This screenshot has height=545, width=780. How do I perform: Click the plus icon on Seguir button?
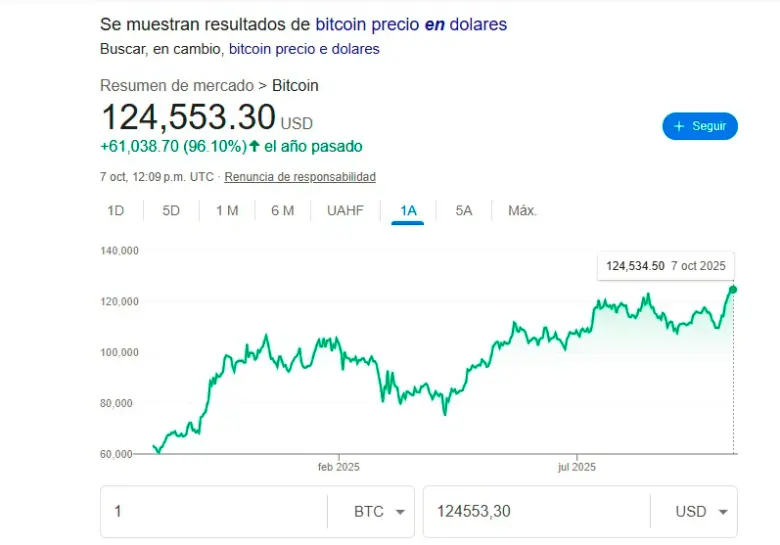pyautogui.click(x=679, y=127)
